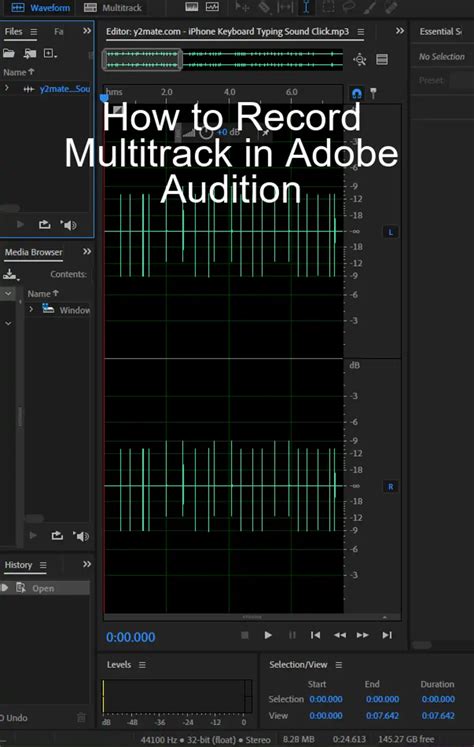This screenshot has height=747, width=474.
Task: Open Files panel menu
Action: 33,32
